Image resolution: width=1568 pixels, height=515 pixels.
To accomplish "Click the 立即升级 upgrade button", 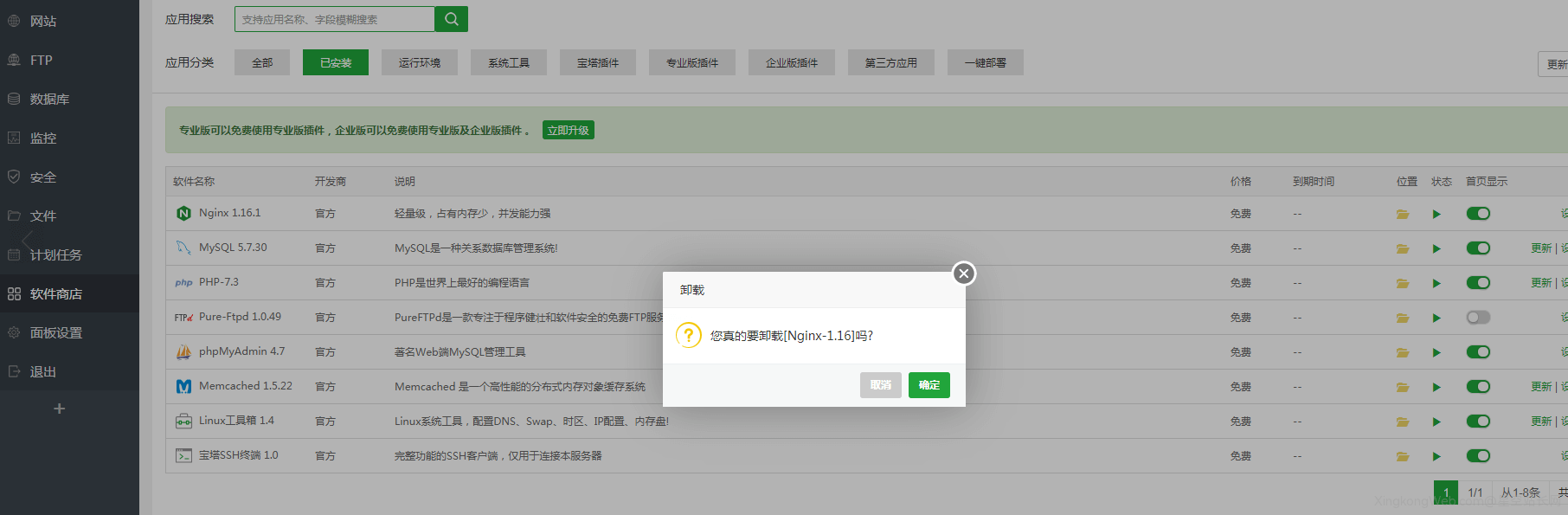I will coord(569,130).
